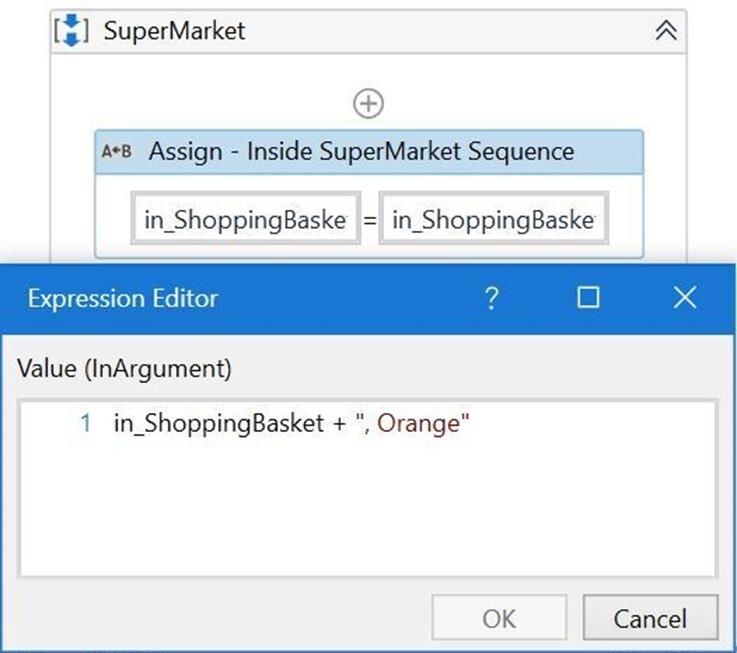Open Expression Editor help question mark
This screenshot has height=653, width=737.
[492, 298]
